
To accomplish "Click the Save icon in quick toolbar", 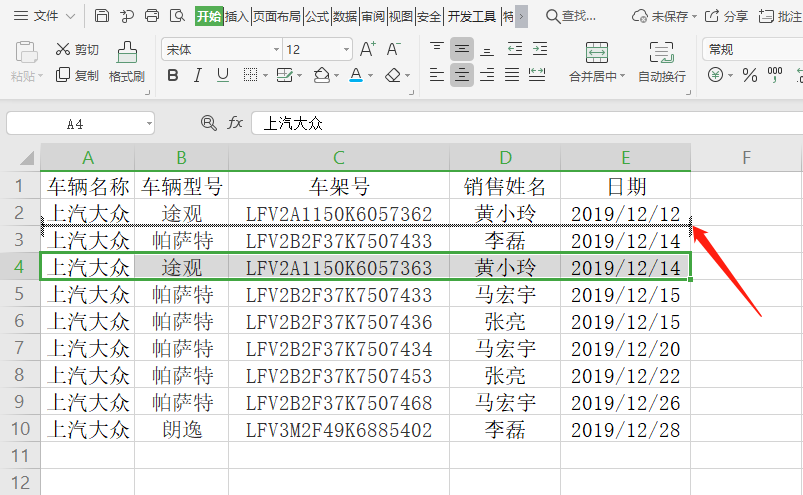I will click(x=102, y=16).
